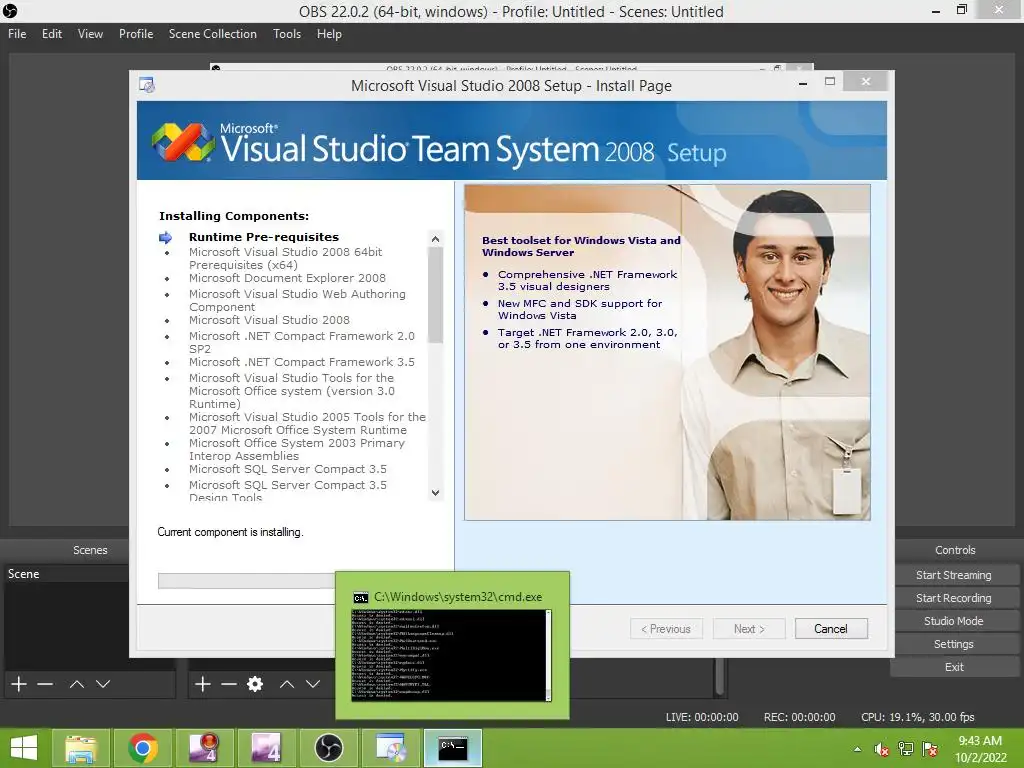Move source down with arrow icon
The height and width of the screenshot is (768, 1024).
(x=313, y=684)
